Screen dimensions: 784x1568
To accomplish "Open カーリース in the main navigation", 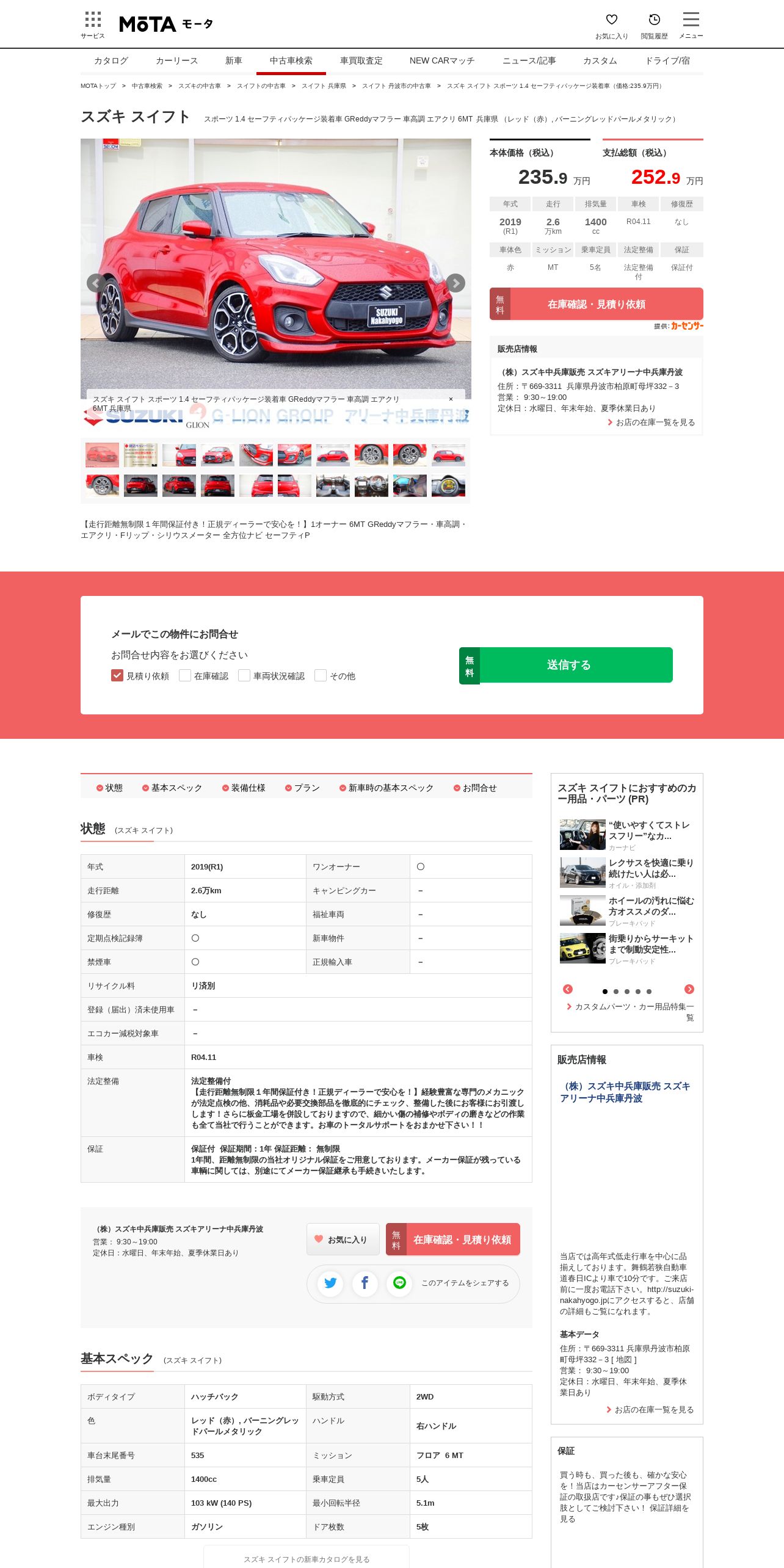I will tap(177, 60).
